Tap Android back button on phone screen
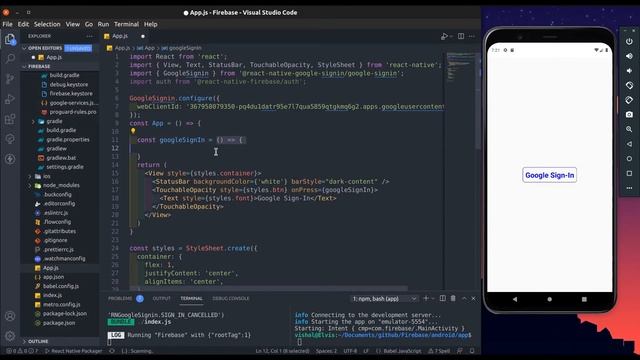The height and width of the screenshot is (360, 640). pos(515,299)
